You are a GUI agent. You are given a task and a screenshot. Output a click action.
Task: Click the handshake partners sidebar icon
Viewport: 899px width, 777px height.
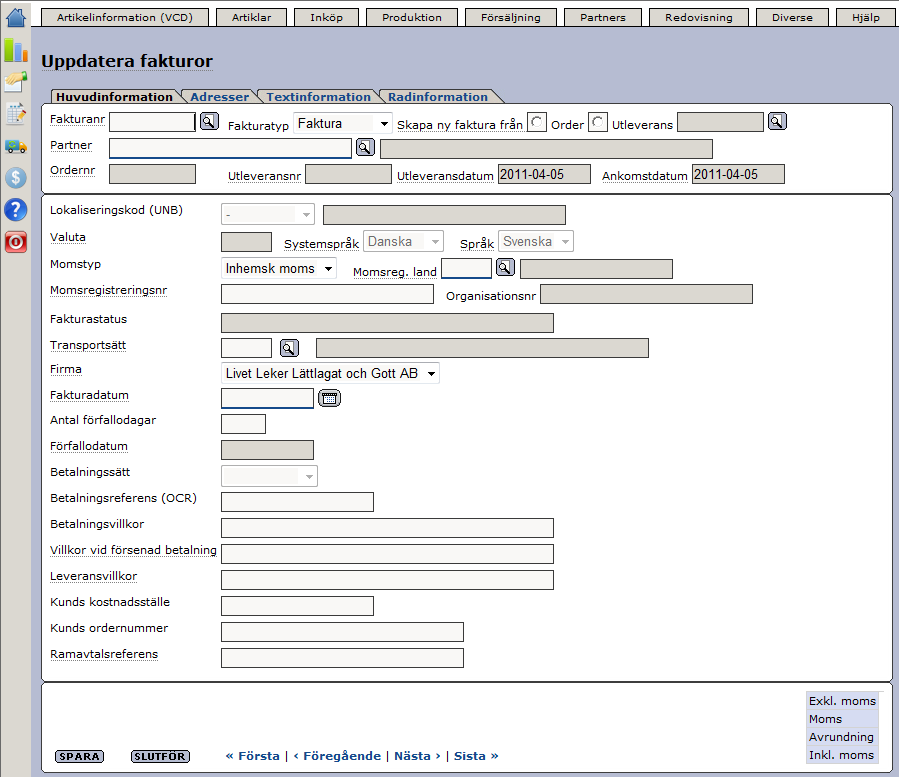pyautogui.click(x=15, y=81)
